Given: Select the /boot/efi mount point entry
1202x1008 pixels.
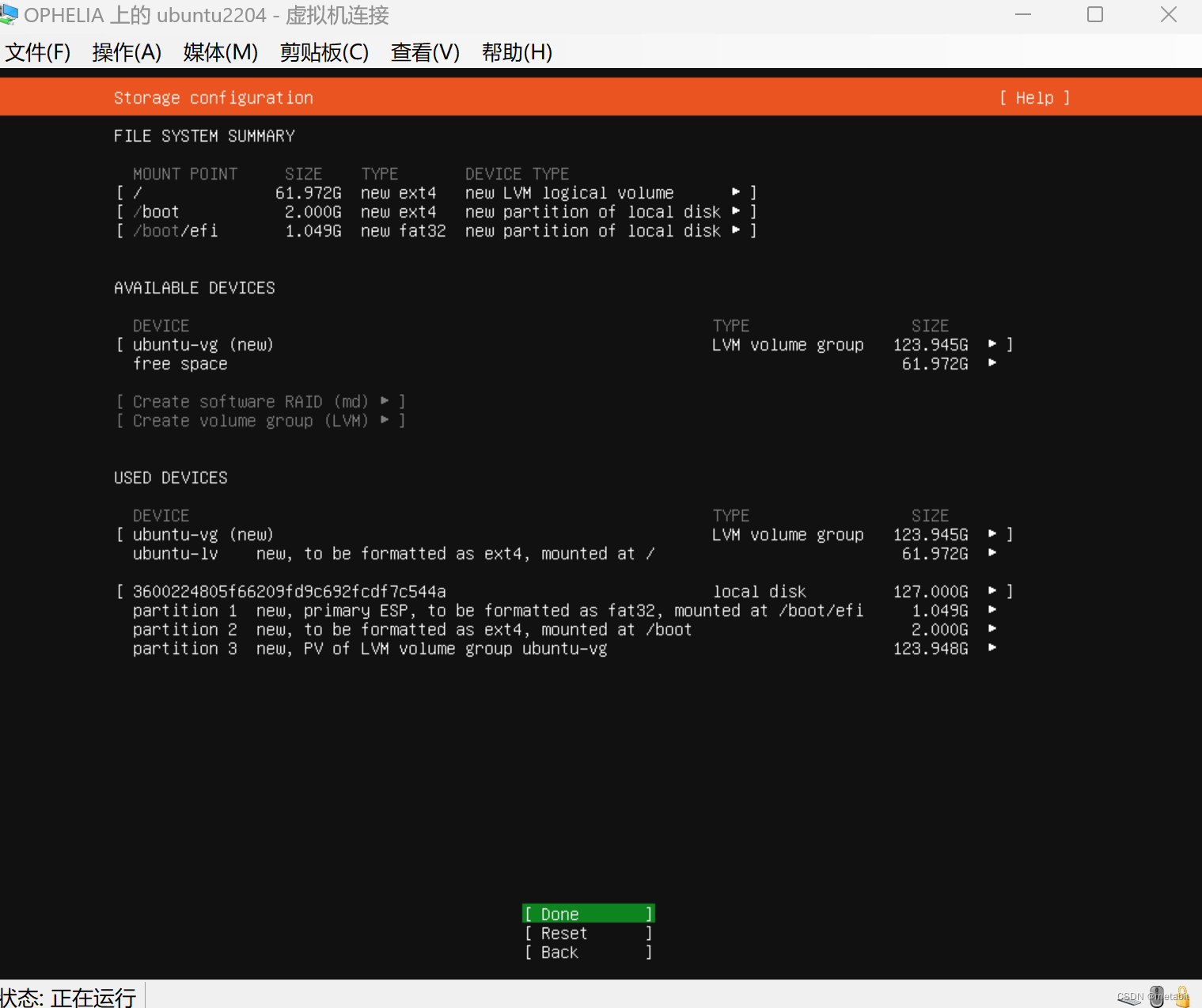Looking at the screenshot, I should (x=437, y=230).
